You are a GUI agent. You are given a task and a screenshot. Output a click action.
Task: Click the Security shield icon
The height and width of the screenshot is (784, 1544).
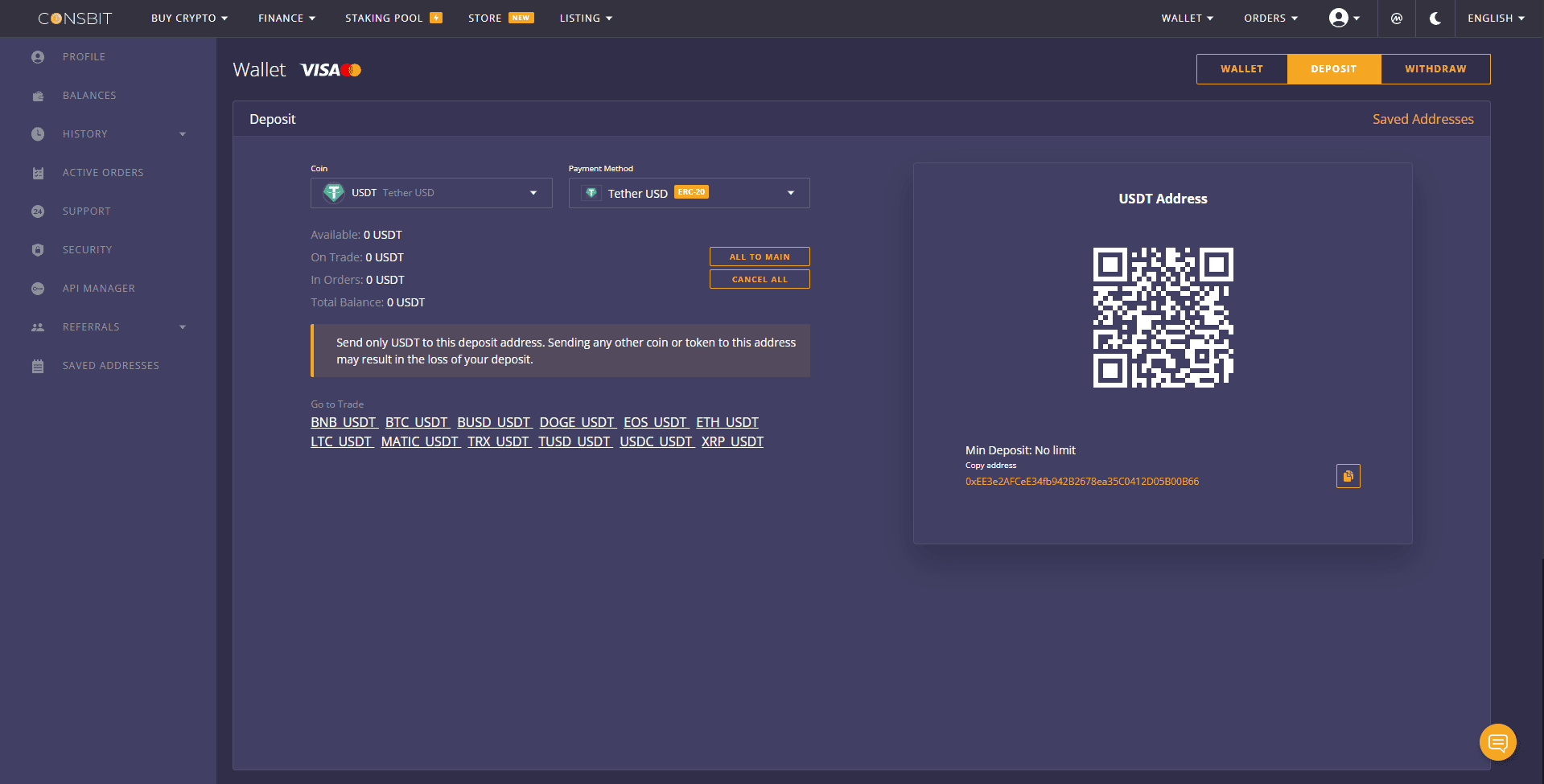coord(38,250)
